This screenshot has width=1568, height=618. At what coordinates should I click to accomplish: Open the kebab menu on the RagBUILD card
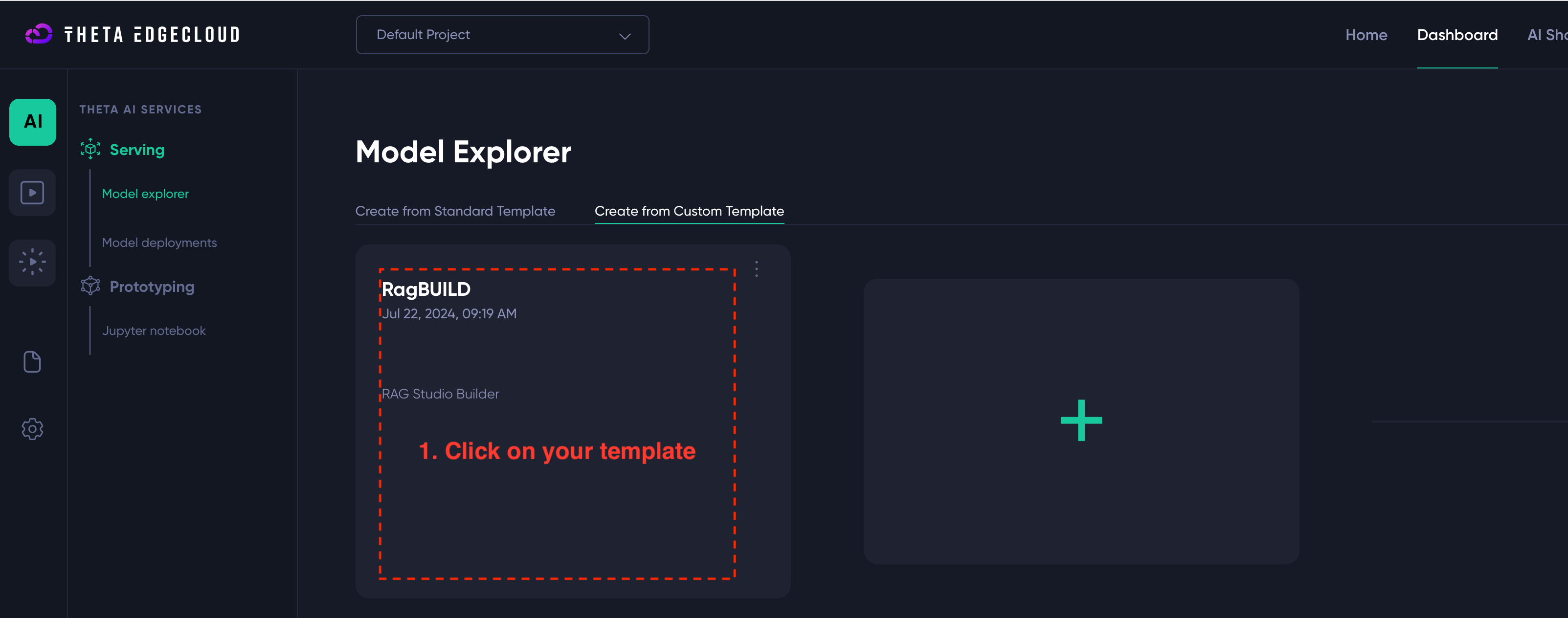pos(756,268)
